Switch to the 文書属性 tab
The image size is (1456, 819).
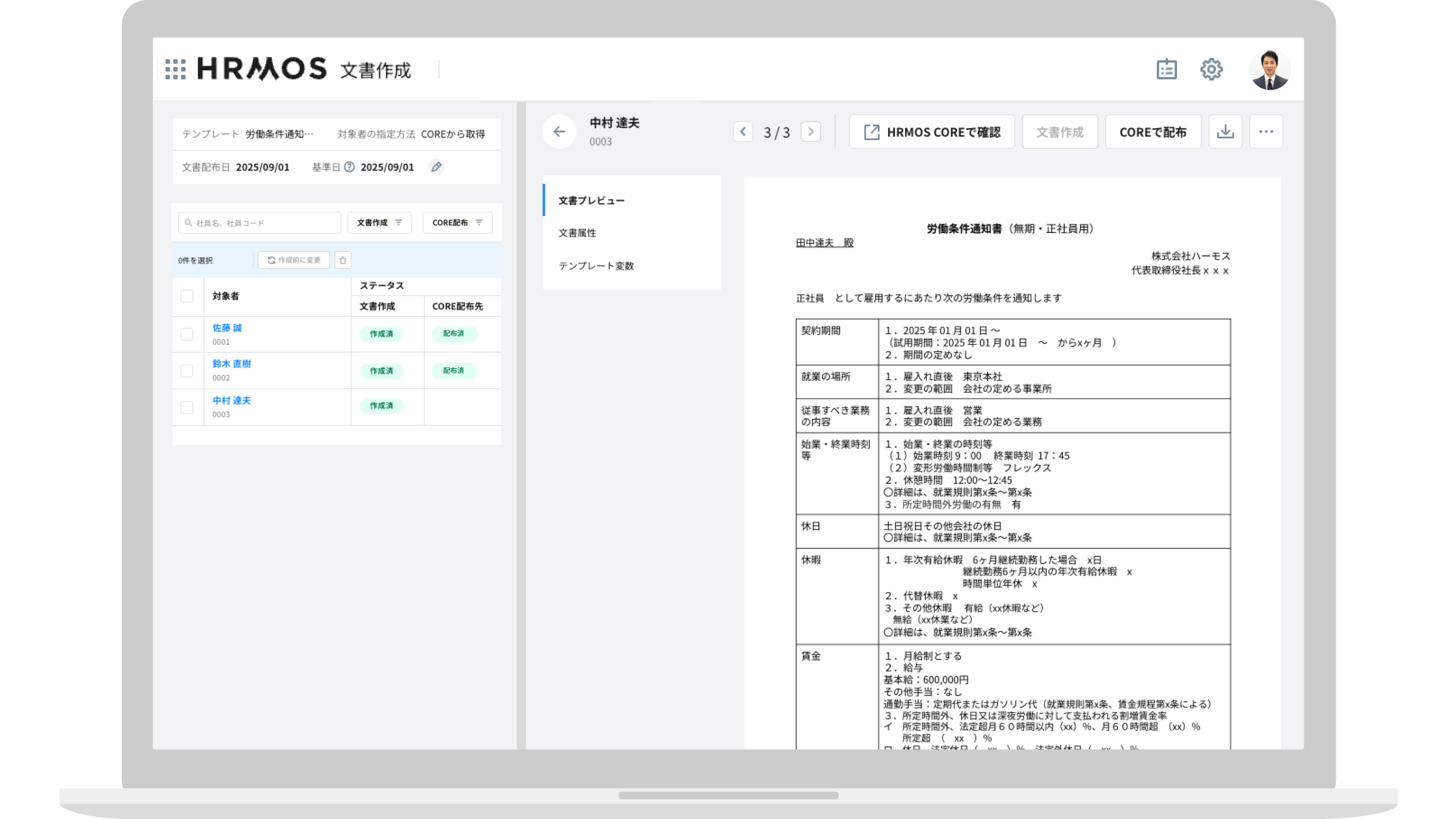pyautogui.click(x=577, y=233)
